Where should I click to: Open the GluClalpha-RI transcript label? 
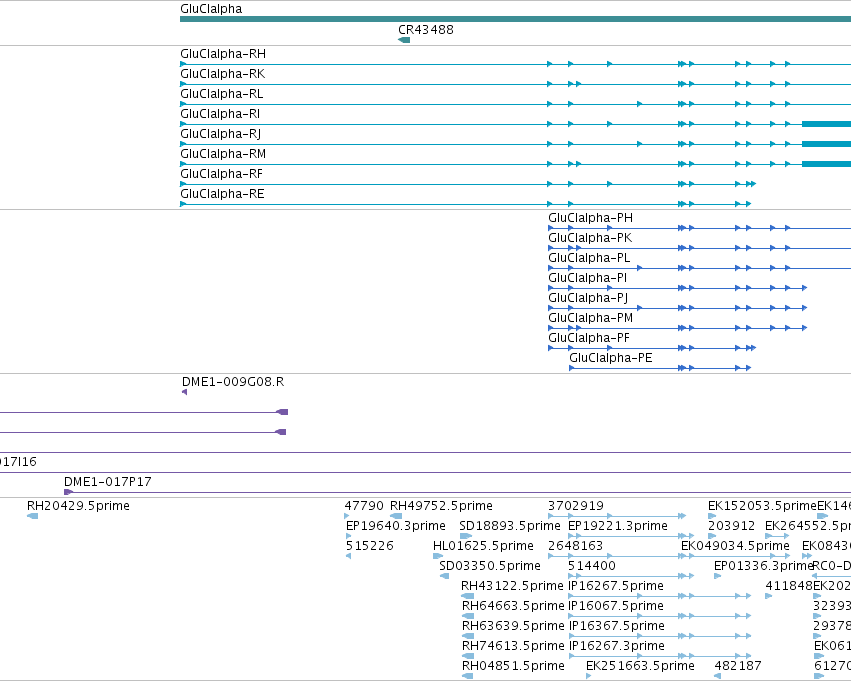[220, 114]
